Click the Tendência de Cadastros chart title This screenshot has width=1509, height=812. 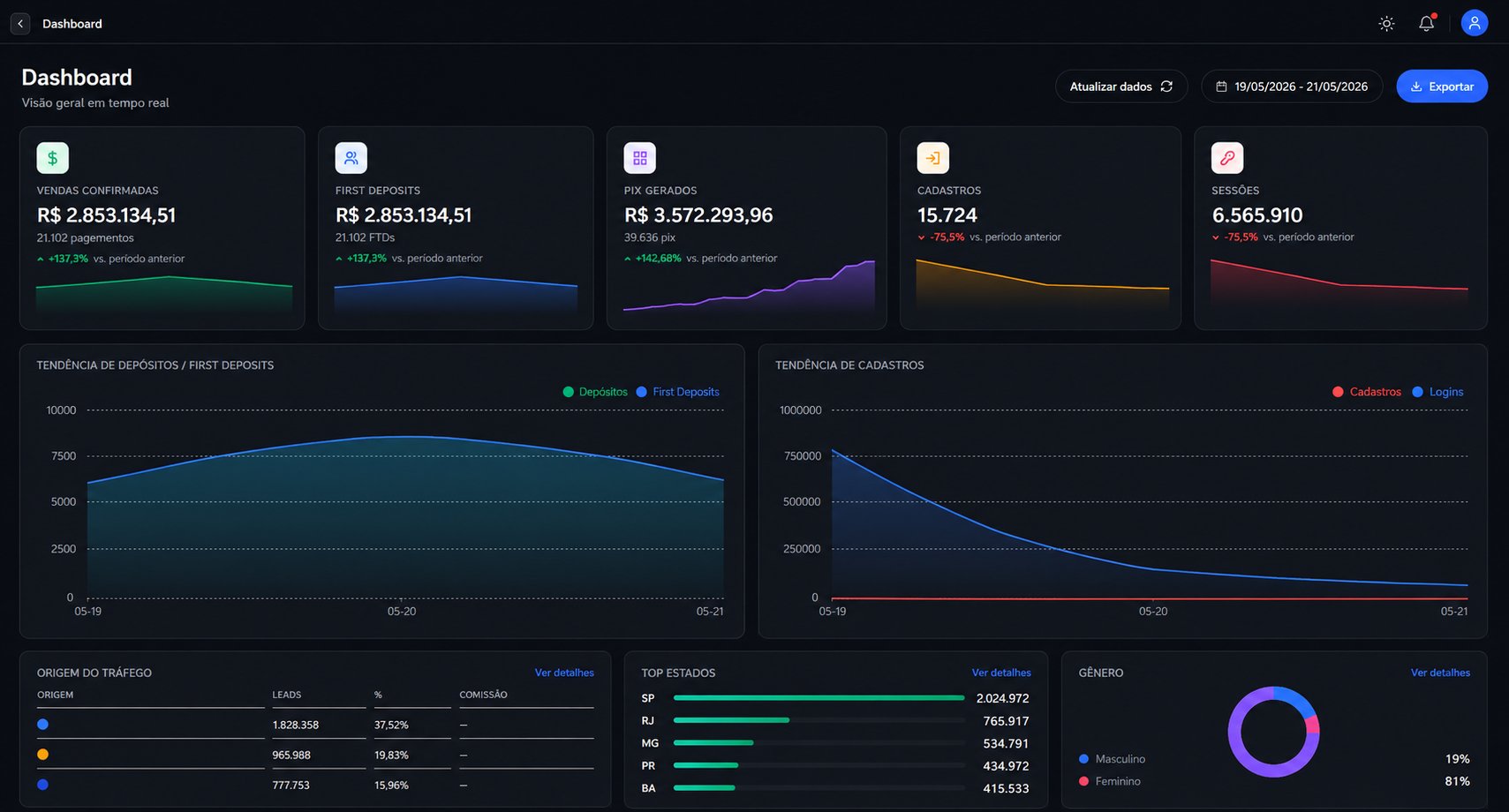849,365
